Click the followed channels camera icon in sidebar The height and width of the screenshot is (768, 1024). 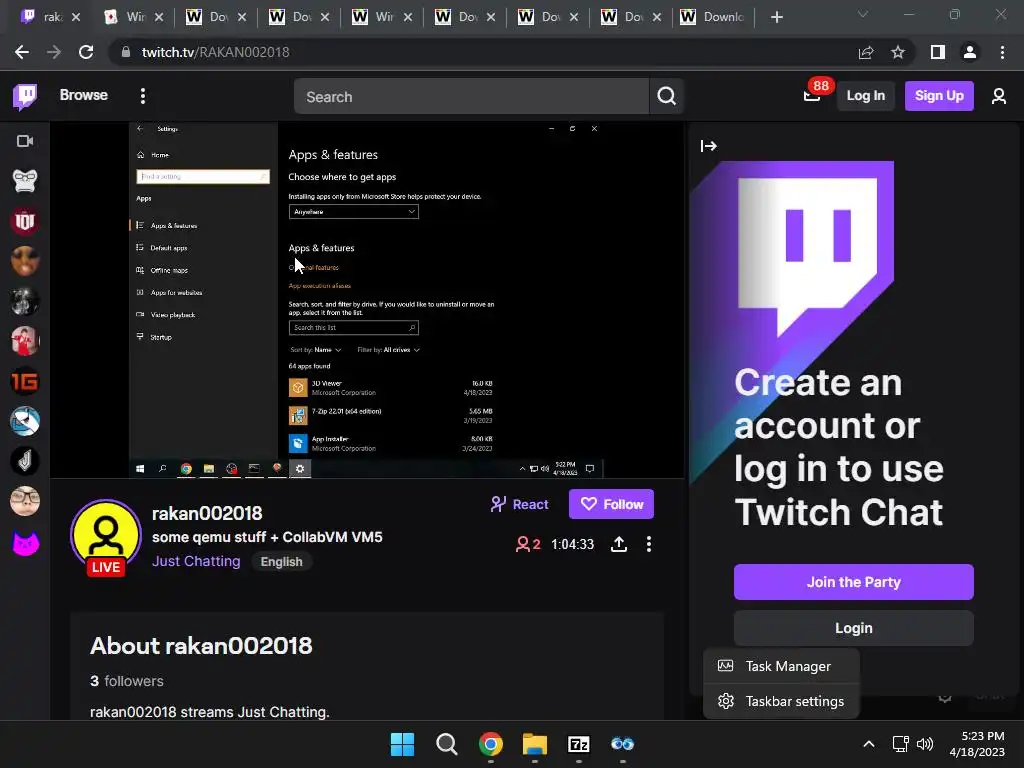coord(25,141)
